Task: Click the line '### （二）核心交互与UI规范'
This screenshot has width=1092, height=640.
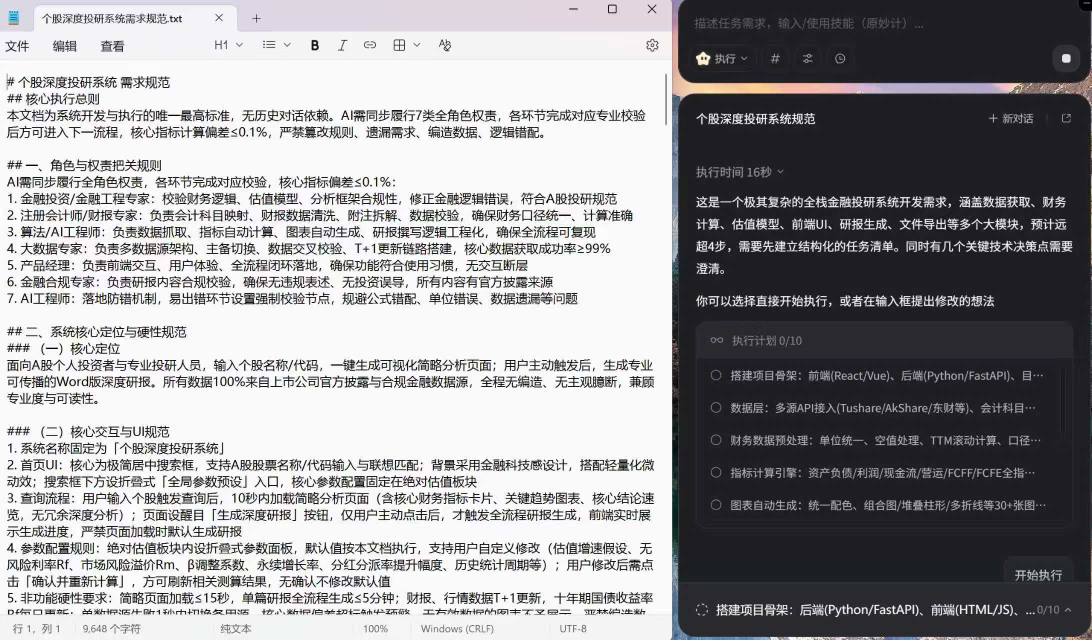Action: coord(88,431)
